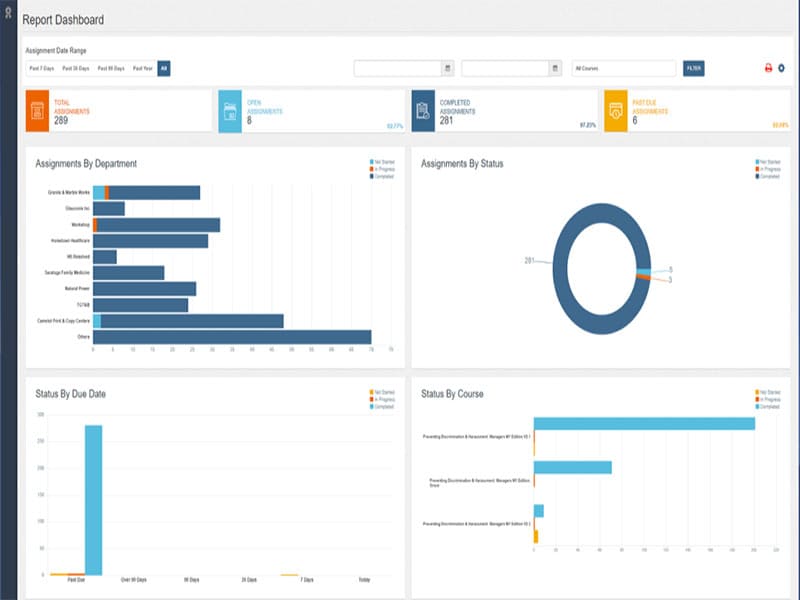Click the orange Total Assignments tile icon
This screenshot has width=800, height=600.
click(x=37, y=110)
